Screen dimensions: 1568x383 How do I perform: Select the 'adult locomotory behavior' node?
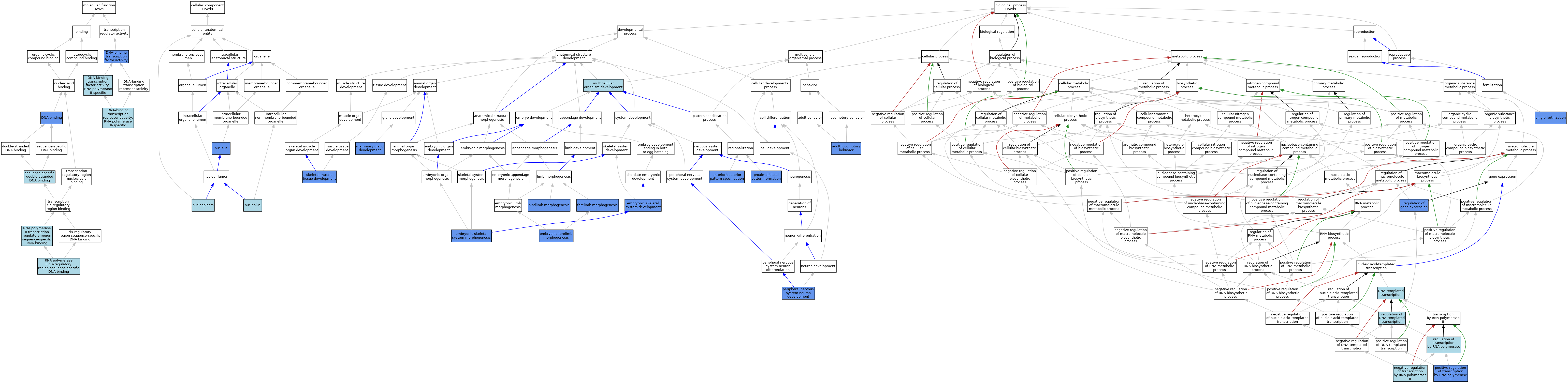point(846,148)
